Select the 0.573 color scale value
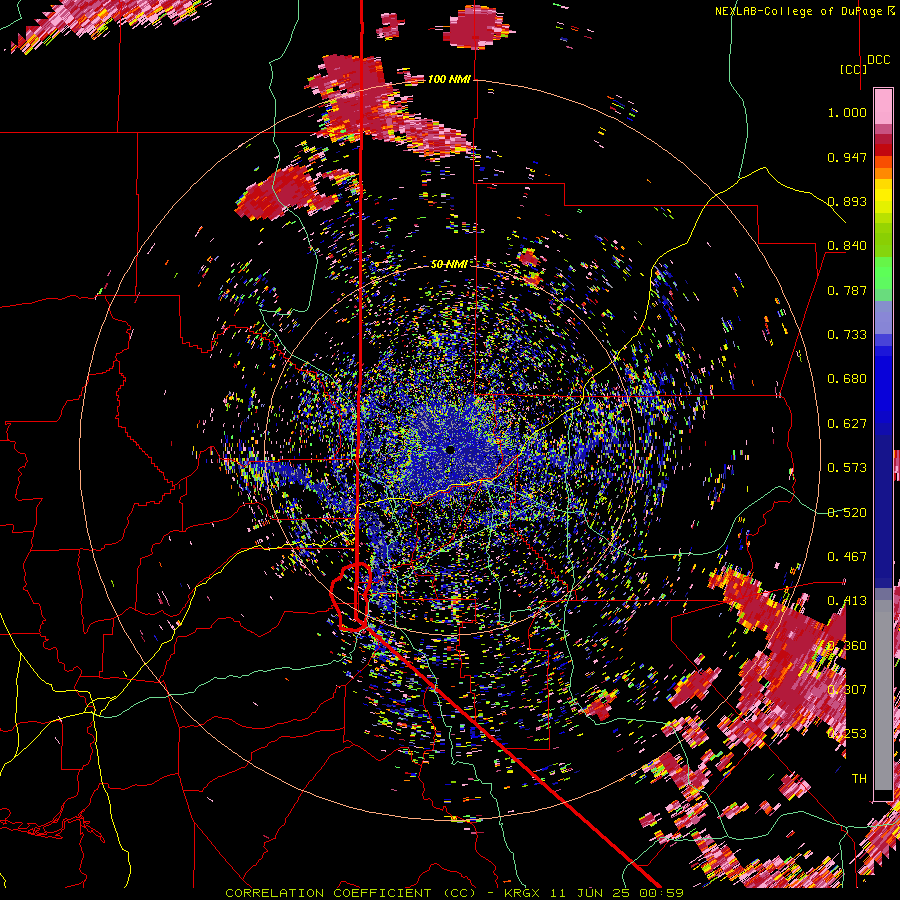This screenshot has width=900, height=900. (x=847, y=468)
